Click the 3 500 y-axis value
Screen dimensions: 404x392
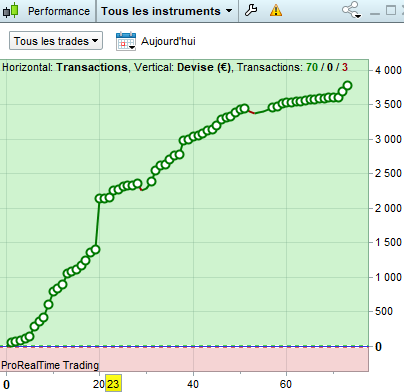[x=388, y=104]
